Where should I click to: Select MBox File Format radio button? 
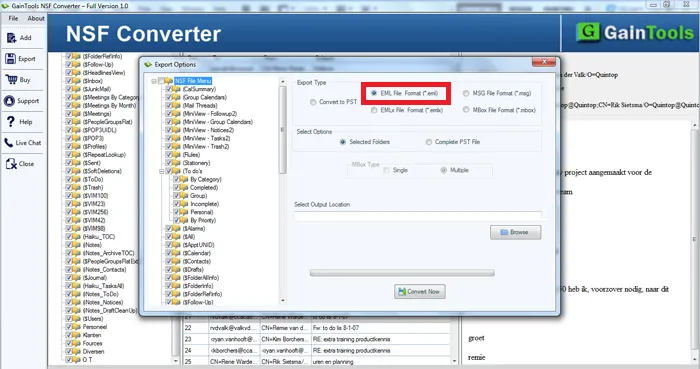(466, 110)
